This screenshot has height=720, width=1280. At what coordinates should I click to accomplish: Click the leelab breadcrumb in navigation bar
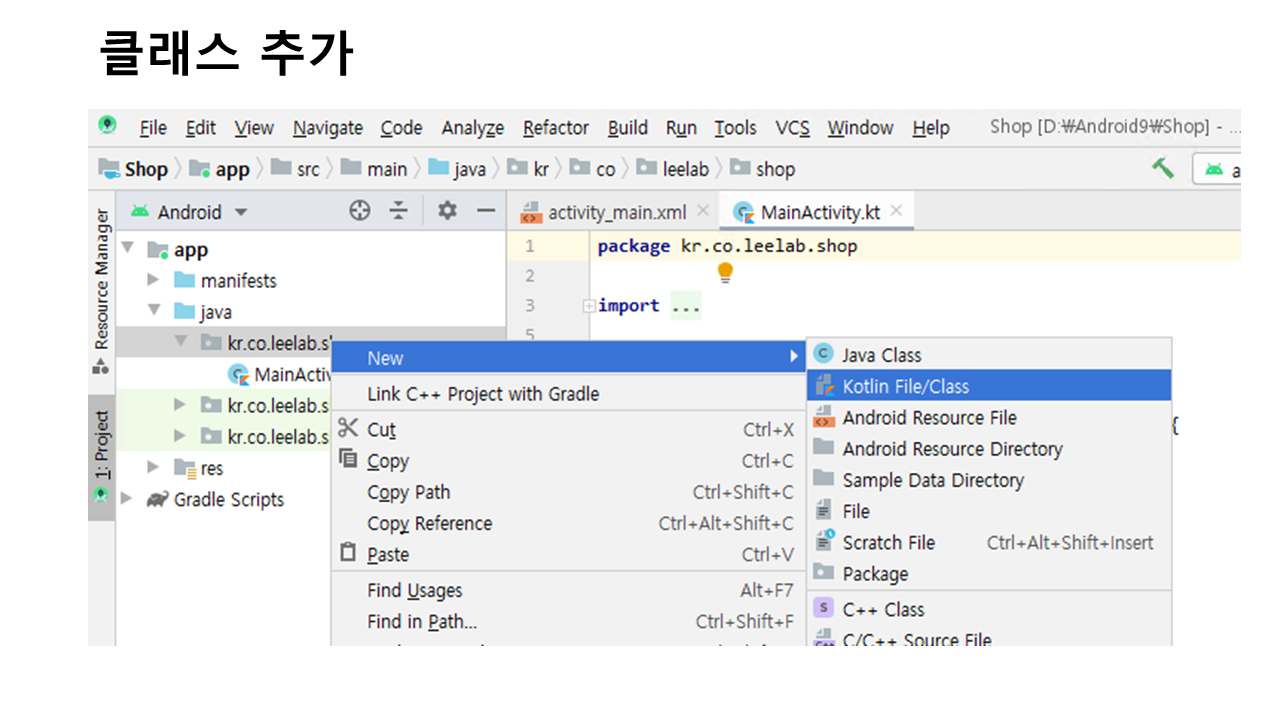click(685, 169)
